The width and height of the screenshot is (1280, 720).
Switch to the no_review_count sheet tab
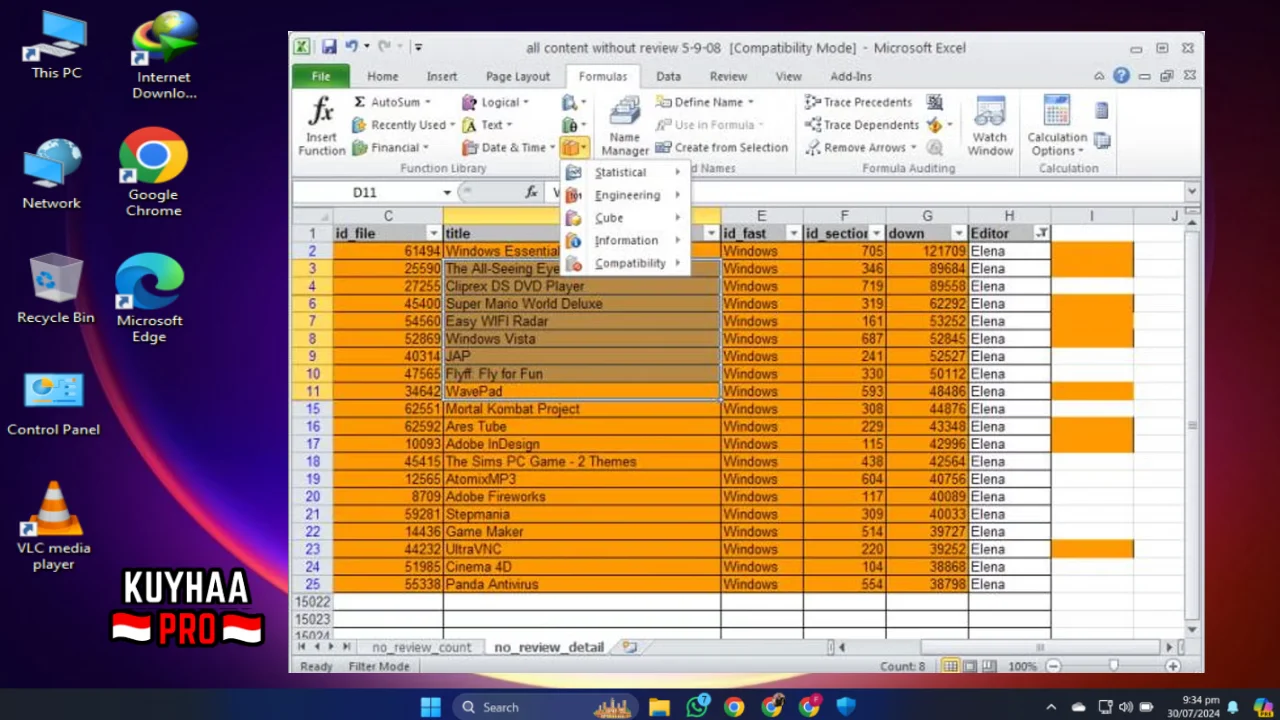(x=421, y=647)
